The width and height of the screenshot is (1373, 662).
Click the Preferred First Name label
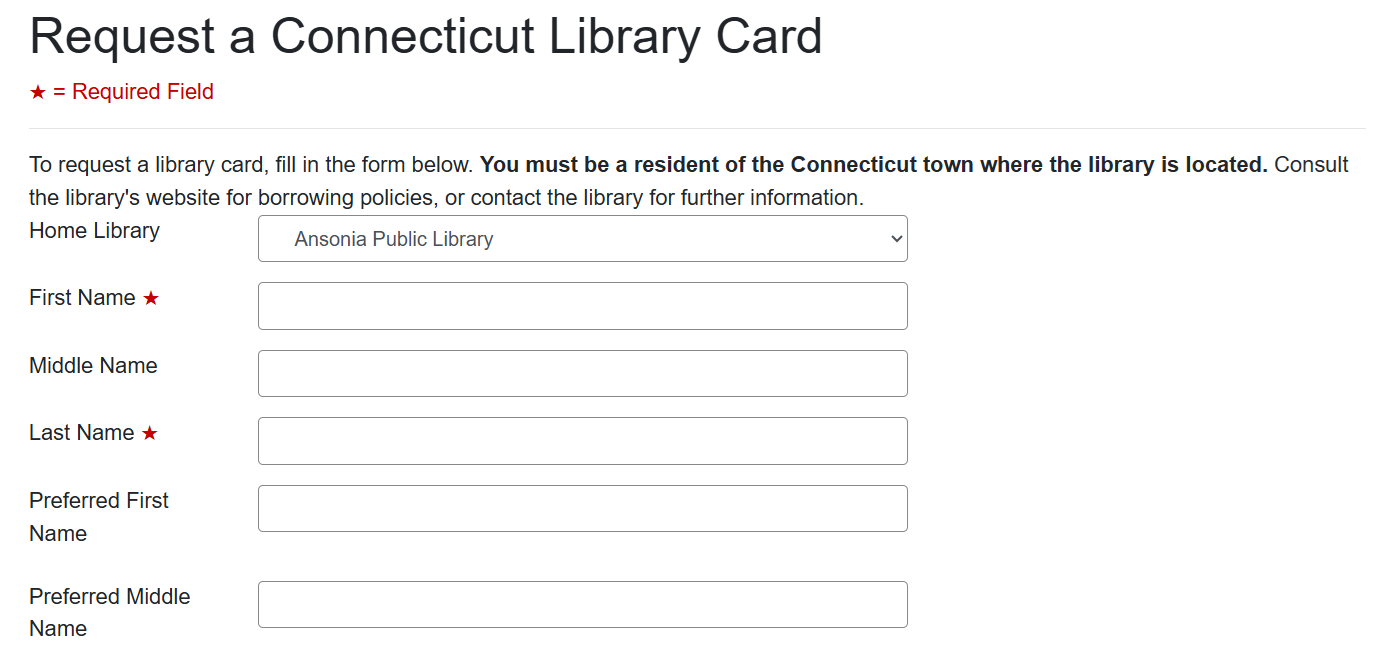pos(99,516)
